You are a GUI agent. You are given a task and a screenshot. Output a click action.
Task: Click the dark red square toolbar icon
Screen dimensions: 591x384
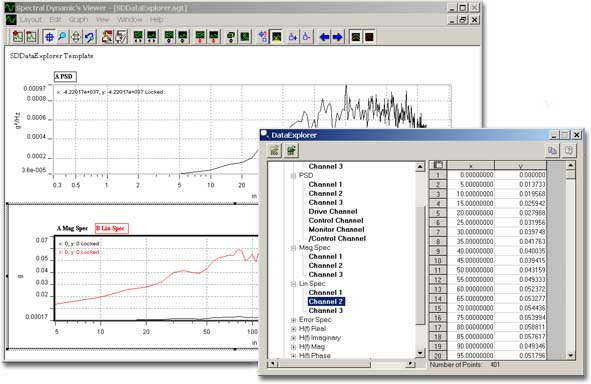(369, 37)
